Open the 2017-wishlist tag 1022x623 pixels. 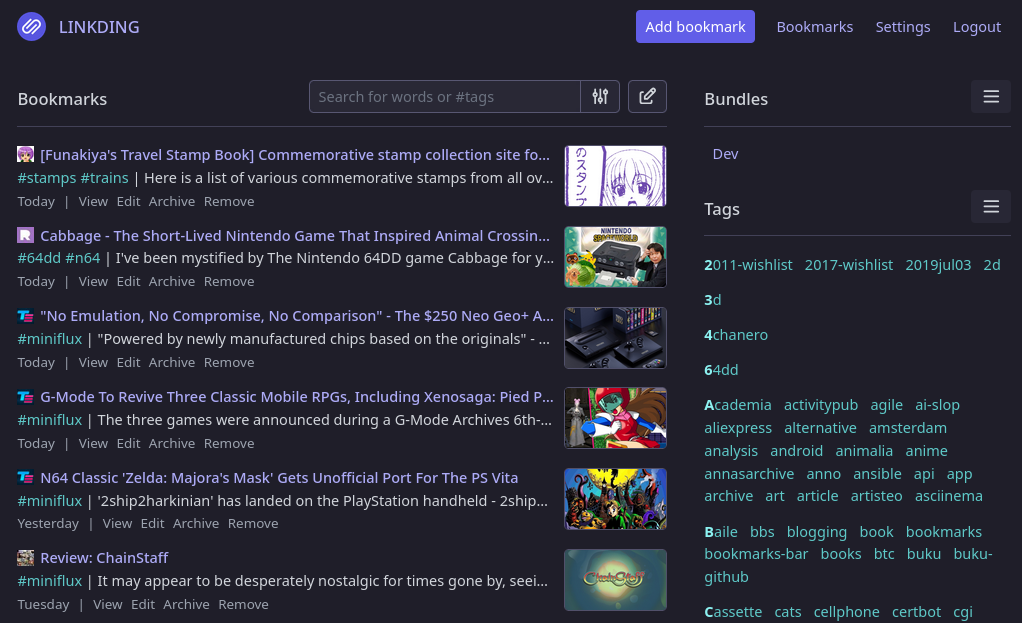849,264
